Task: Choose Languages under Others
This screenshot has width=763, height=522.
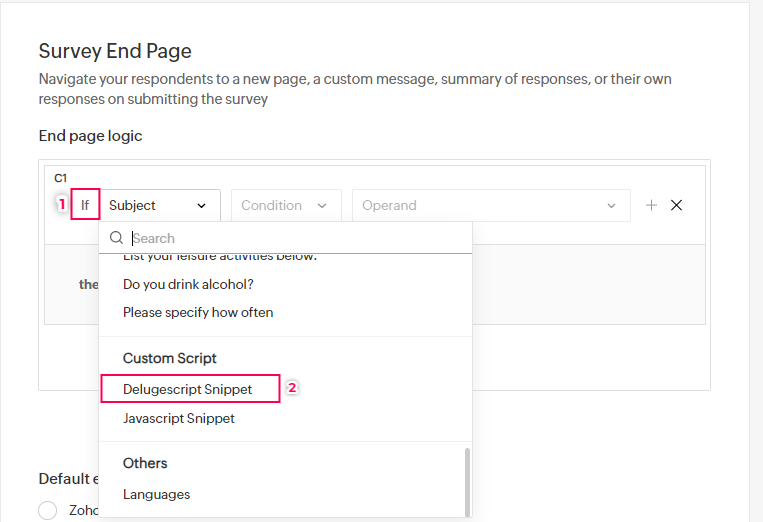Action: point(156,494)
